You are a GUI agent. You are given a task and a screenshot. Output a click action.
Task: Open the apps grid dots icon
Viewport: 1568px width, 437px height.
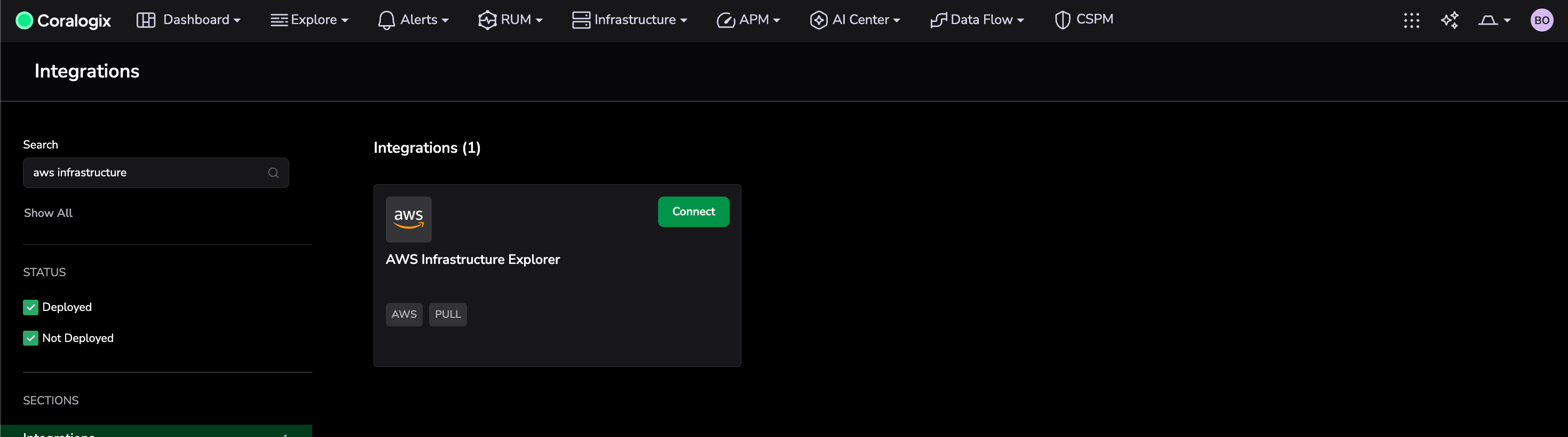coord(1412,20)
